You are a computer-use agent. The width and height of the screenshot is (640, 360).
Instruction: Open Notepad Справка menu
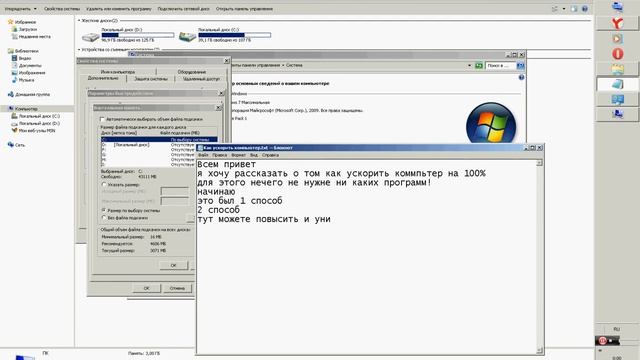[x=270, y=155]
